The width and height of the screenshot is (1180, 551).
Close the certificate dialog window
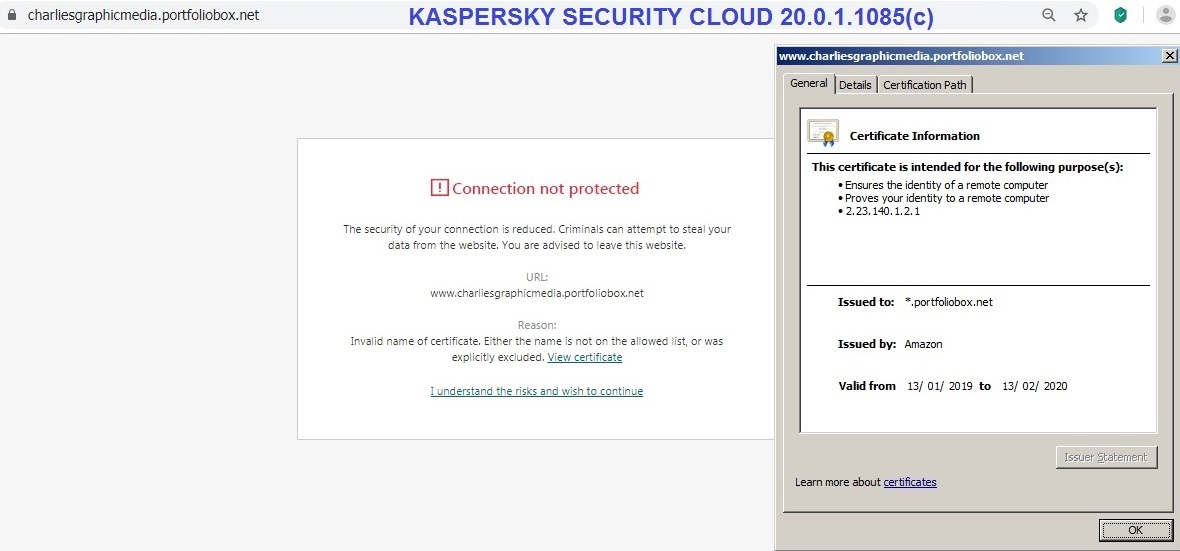(x=1169, y=56)
